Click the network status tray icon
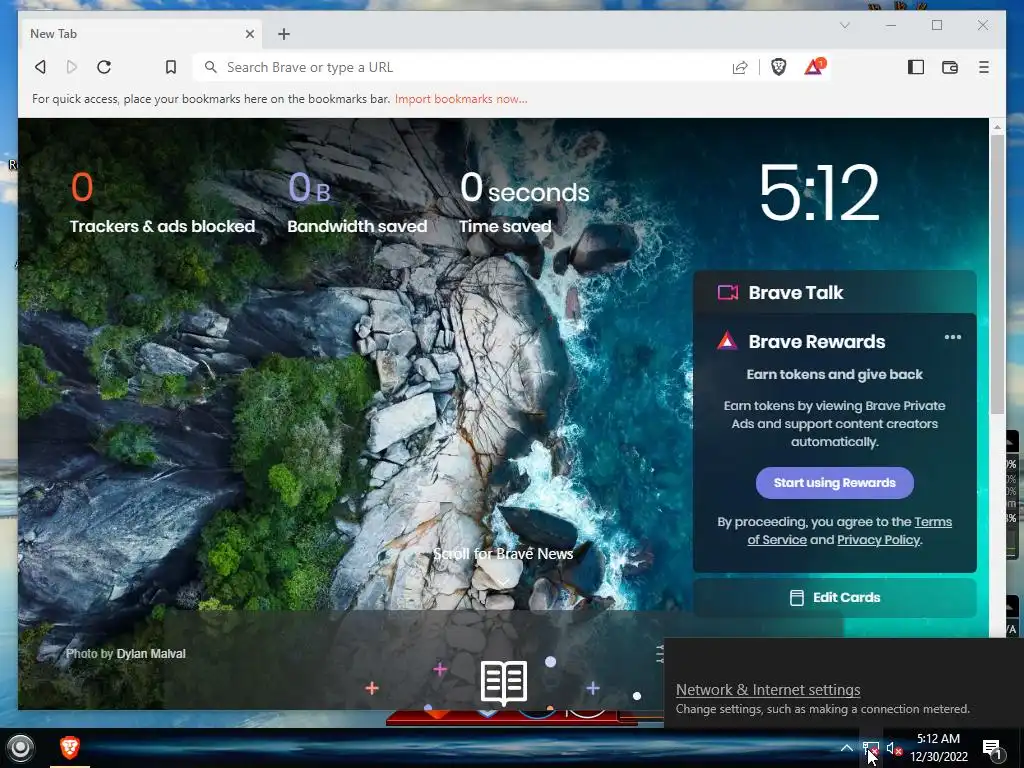Viewport: 1024px width, 768px height. 871,750
